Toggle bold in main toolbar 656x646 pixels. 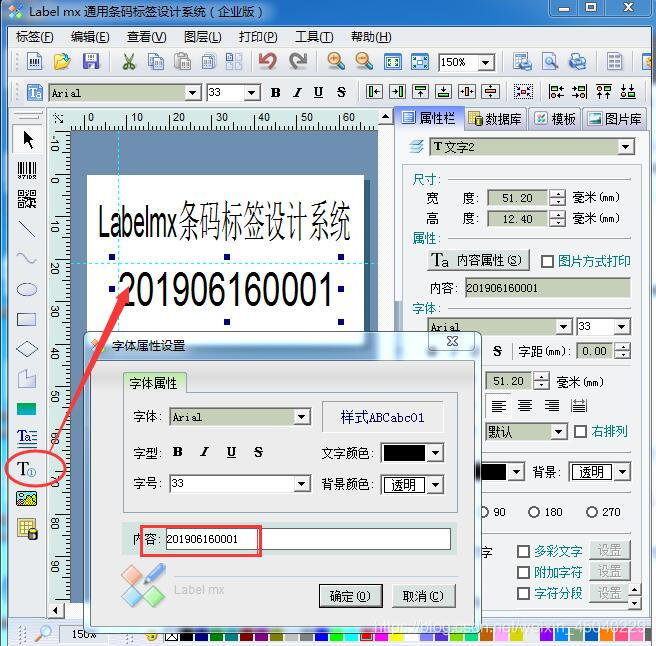[x=275, y=92]
